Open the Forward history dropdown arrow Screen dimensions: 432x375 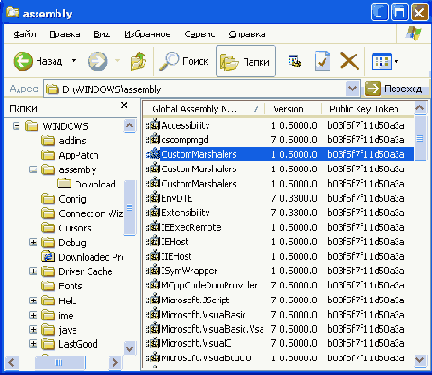117,61
